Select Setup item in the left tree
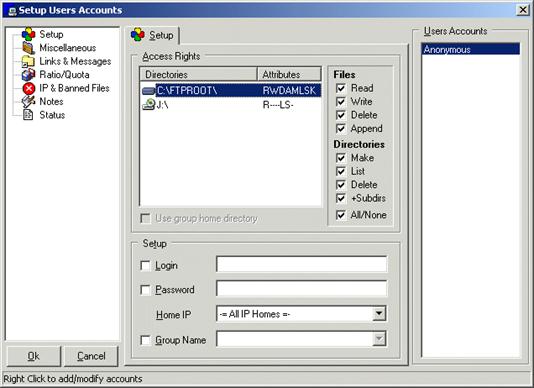Screen dimensions: 534x388 pyautogui.click(x=51, y=34)
